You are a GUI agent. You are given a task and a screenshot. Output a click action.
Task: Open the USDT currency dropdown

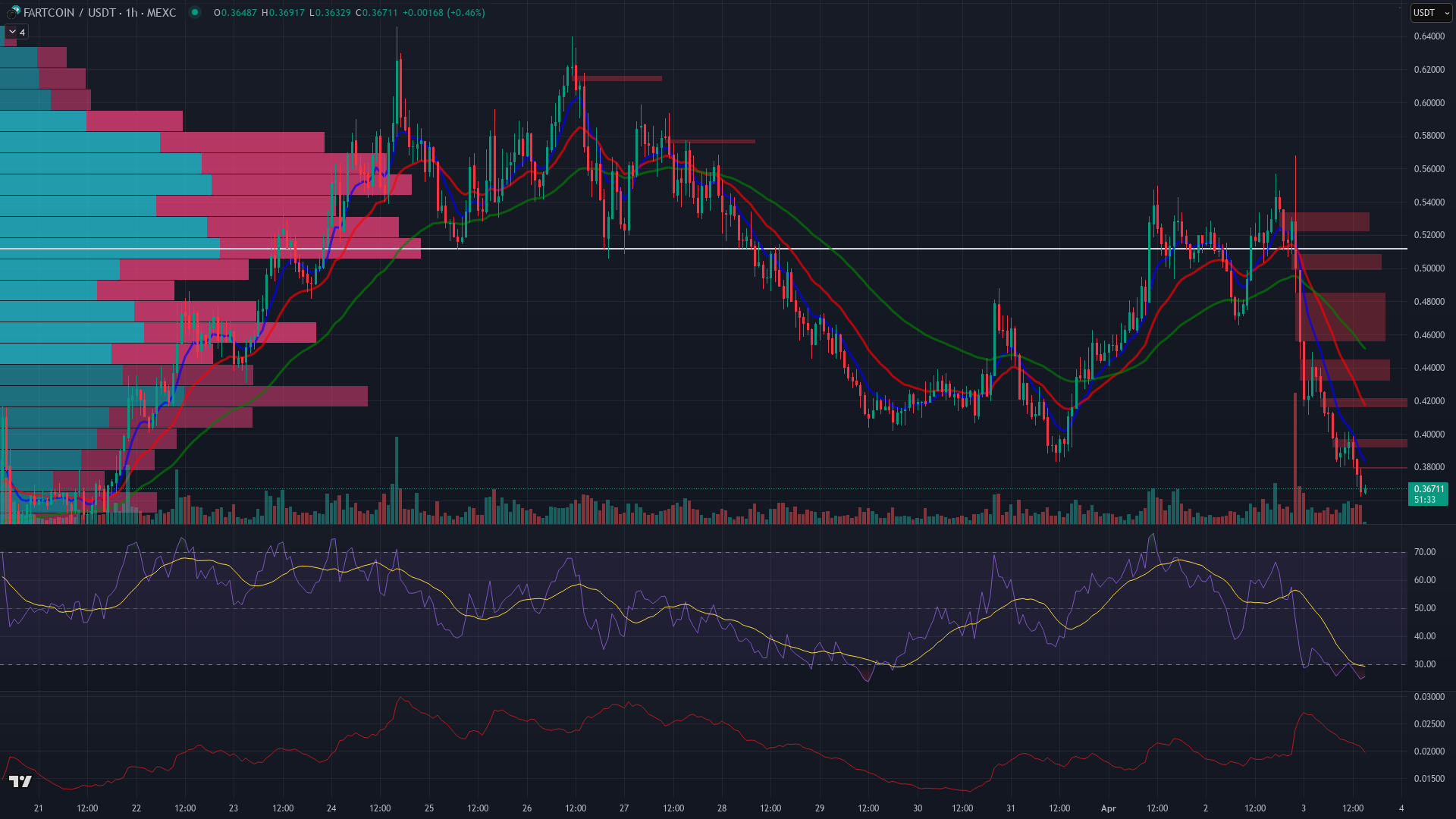(x=1431, y=12)
